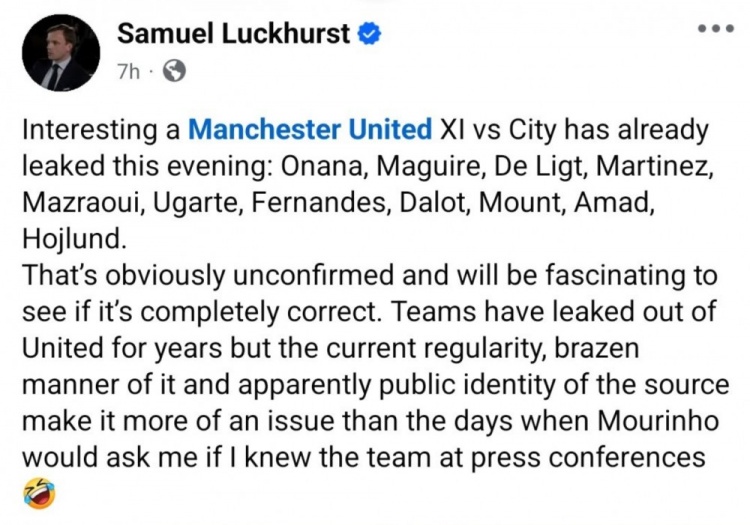Viewport: 750px width, 525px height.
Task: Follow the Manchester United tagged link
Action: (311, 130)
